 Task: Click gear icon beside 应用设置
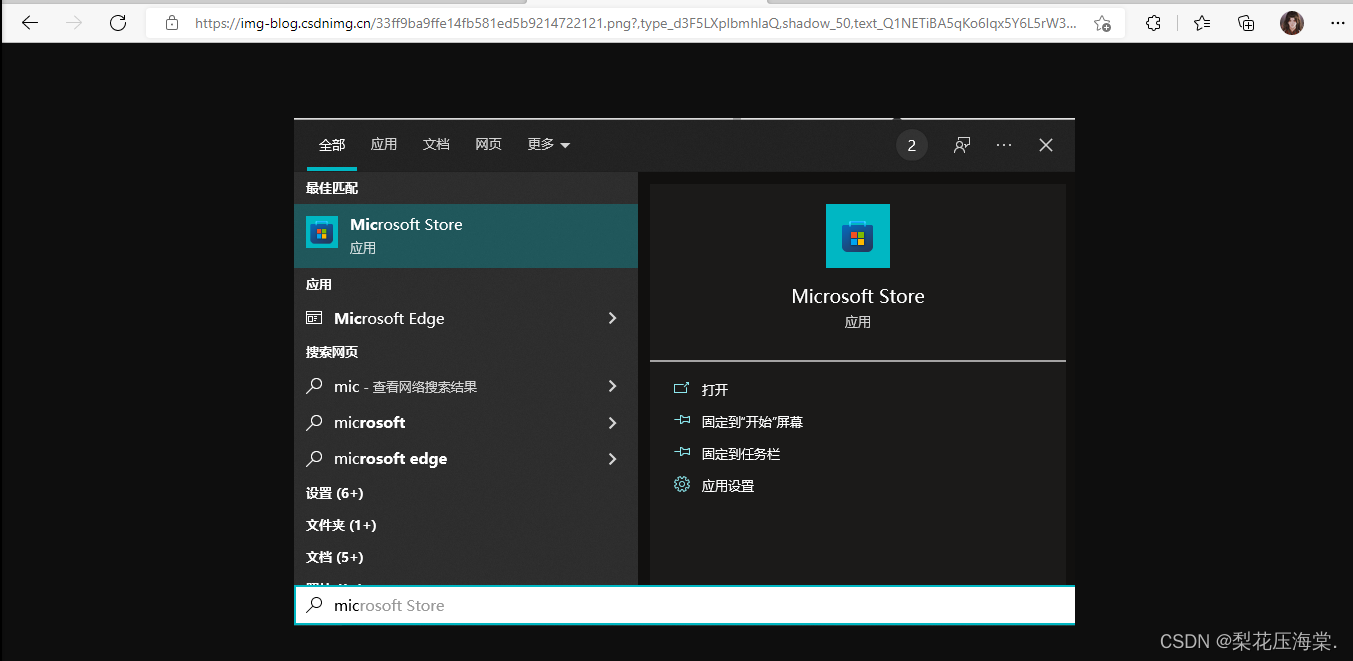point(682,484)
